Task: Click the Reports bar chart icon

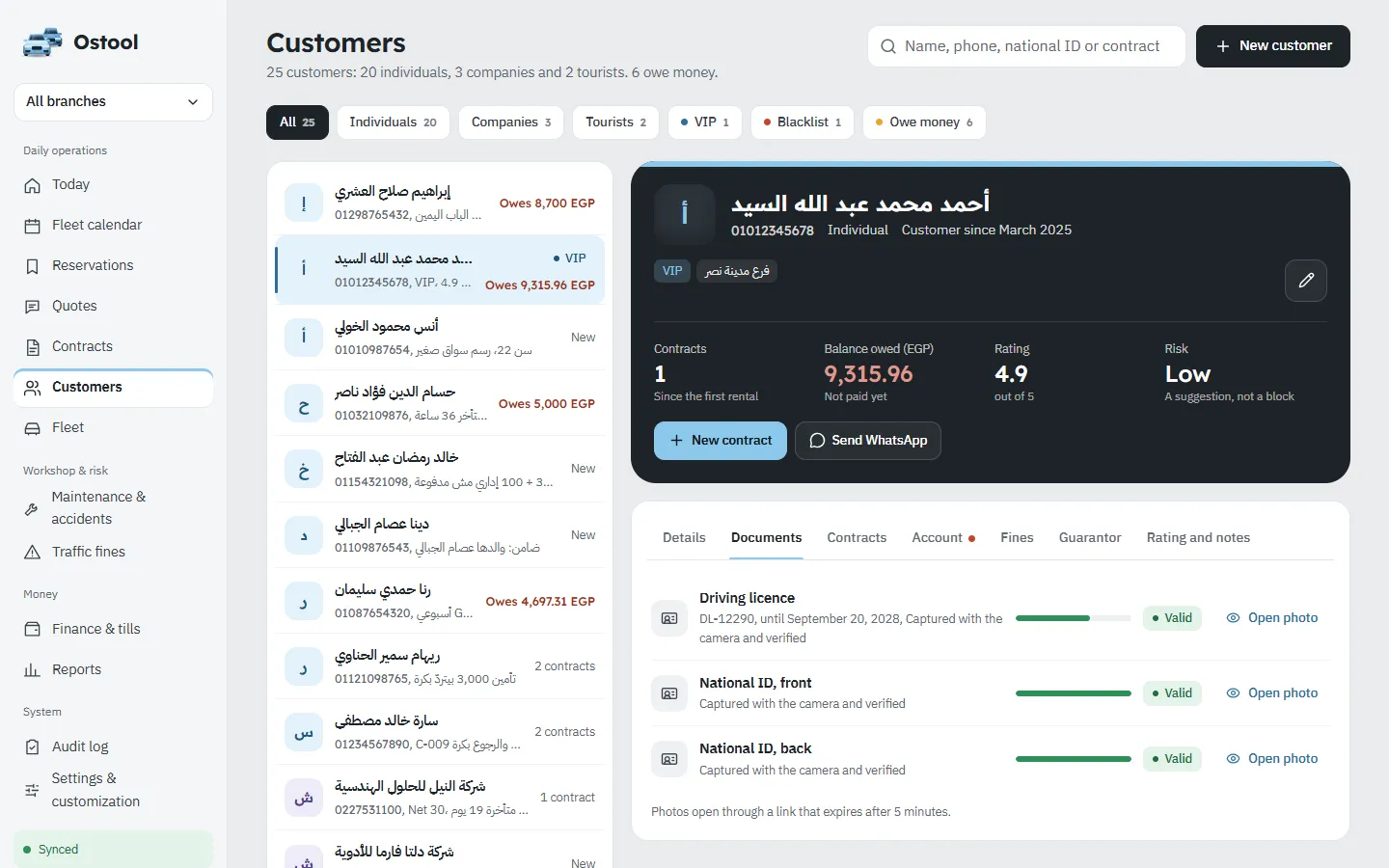Action: [x=33, y=669]
